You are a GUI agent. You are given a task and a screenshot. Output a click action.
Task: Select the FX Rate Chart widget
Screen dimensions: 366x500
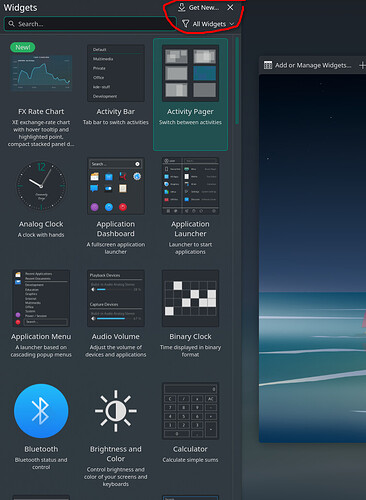click(x=41, y=94)
